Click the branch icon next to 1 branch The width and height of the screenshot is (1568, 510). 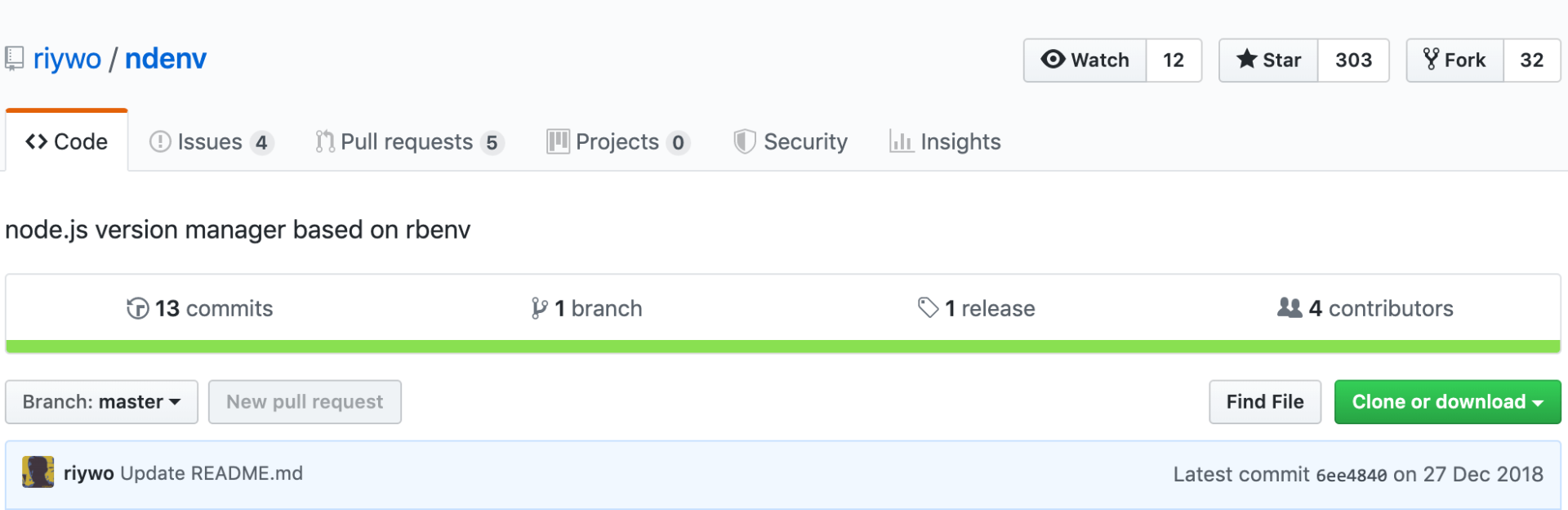click(x=538, y=308)
